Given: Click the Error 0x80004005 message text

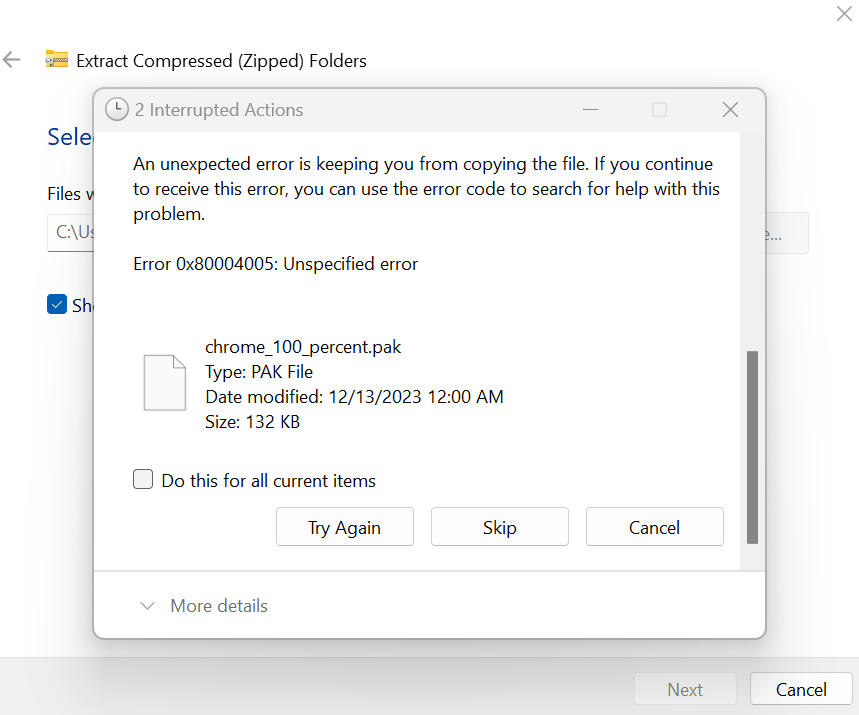Looking at the screenshot, I should [276, 264].
